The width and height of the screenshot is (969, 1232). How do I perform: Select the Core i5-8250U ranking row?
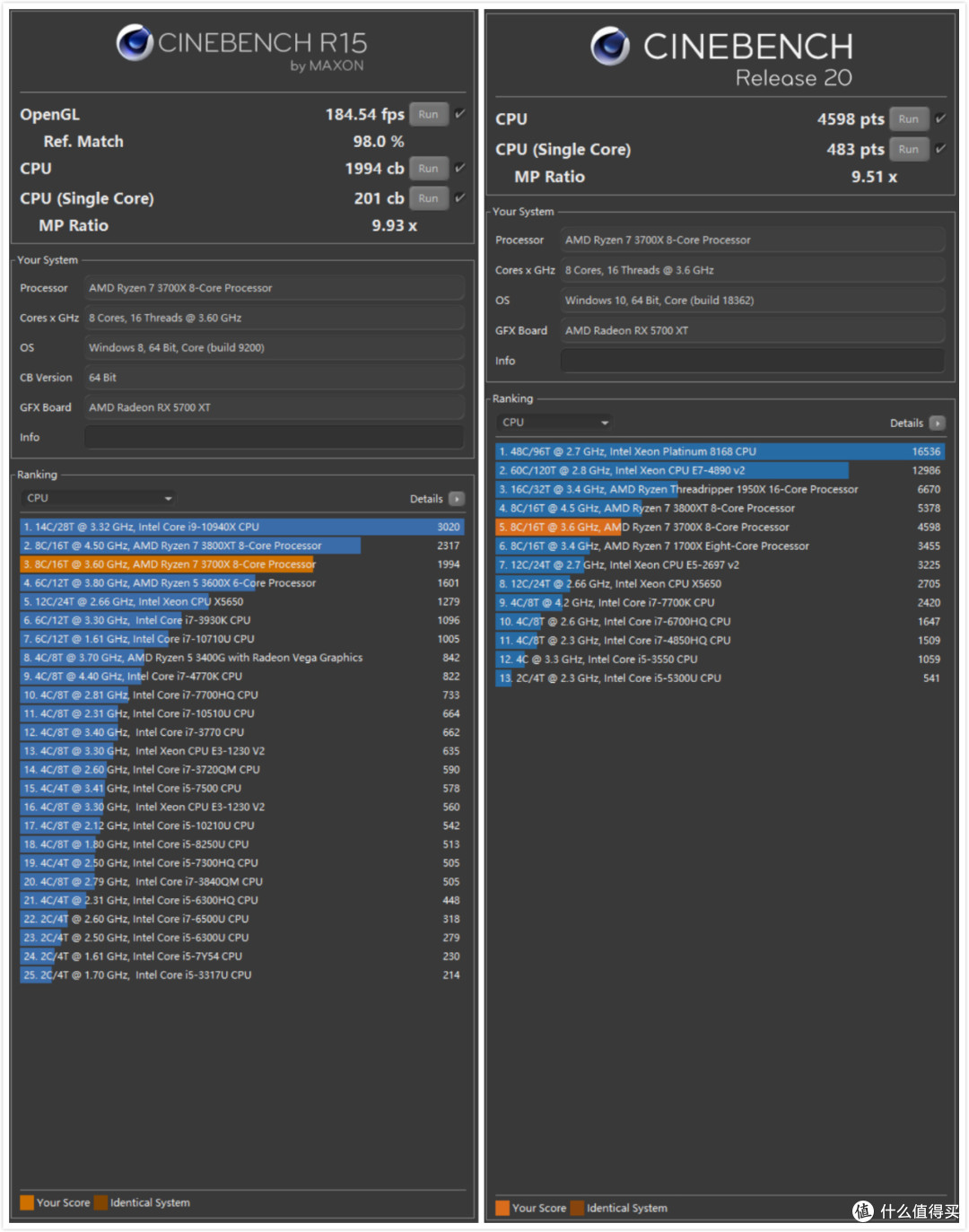click(242, 844)
